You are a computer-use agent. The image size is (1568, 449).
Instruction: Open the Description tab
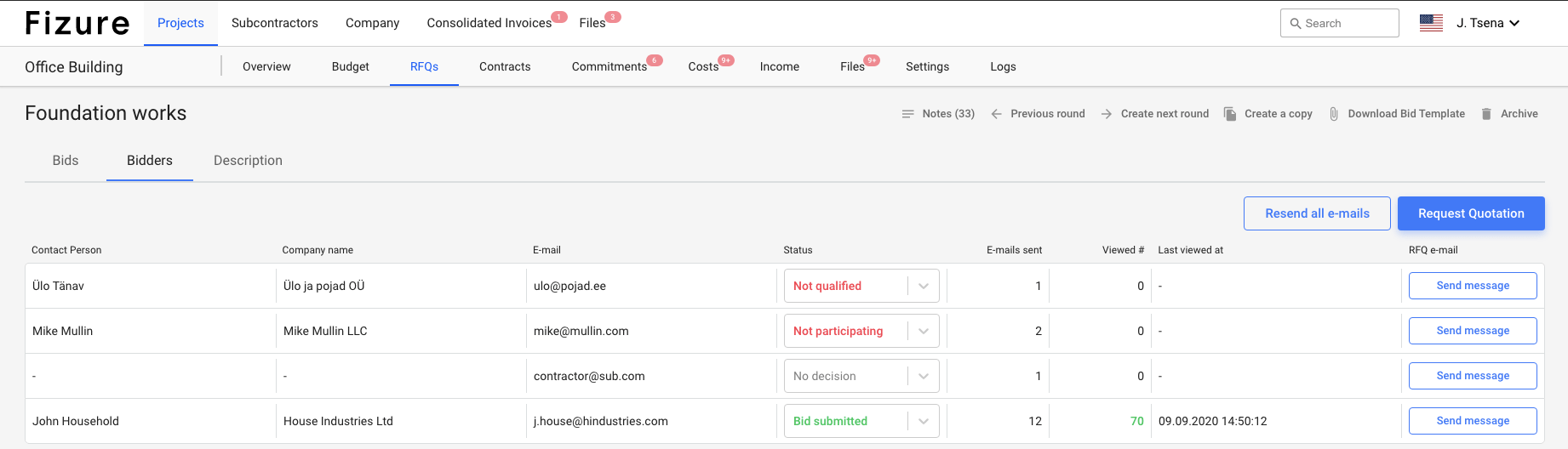pyautogui.click(x=248, y=161)
